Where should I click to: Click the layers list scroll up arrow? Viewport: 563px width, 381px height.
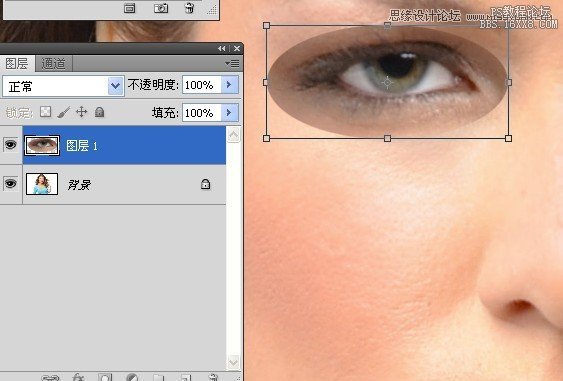click(233, 135)
